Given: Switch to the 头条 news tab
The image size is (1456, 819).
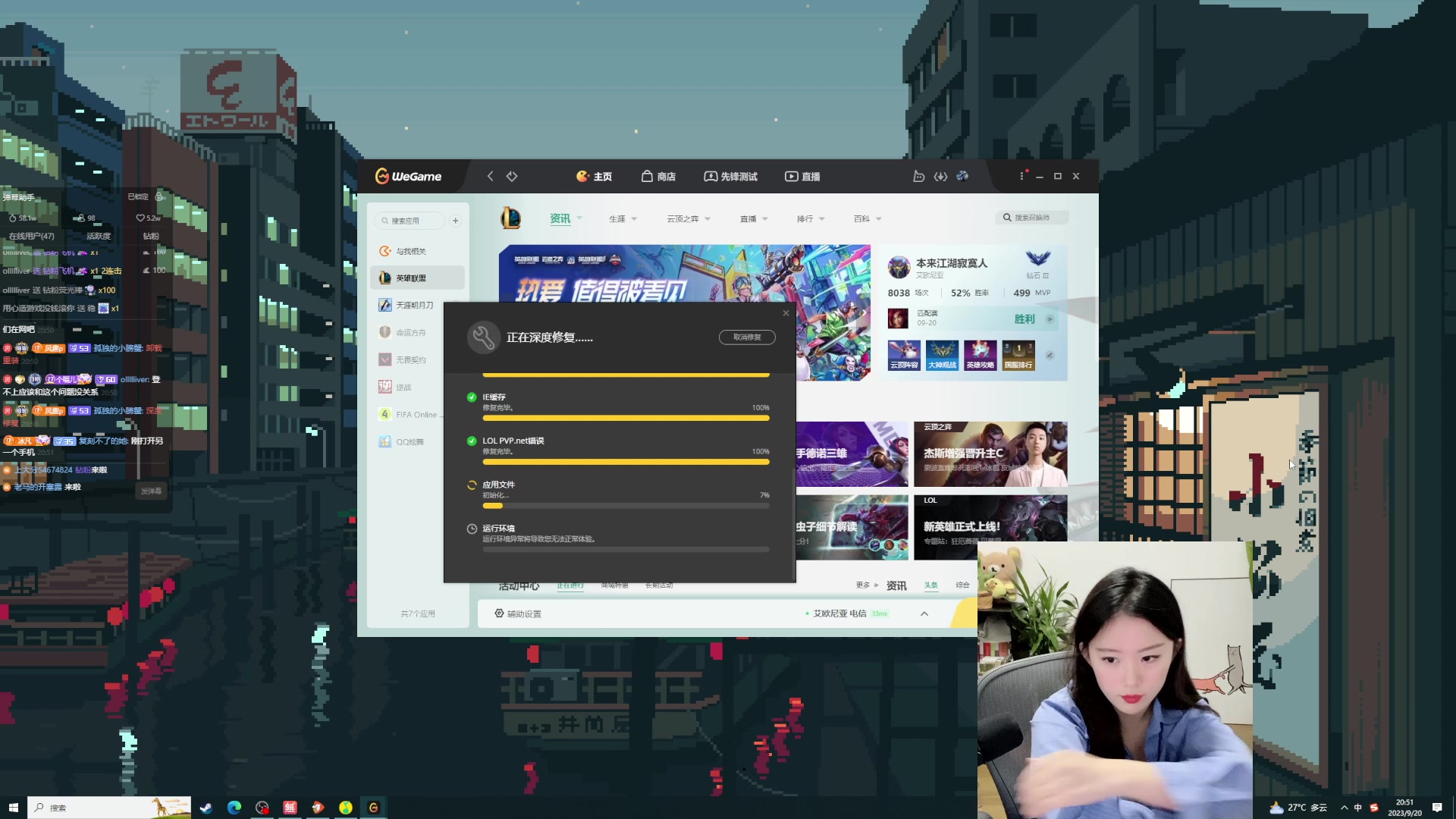Looking at the screenshot, I should click(x=931, y=585).
